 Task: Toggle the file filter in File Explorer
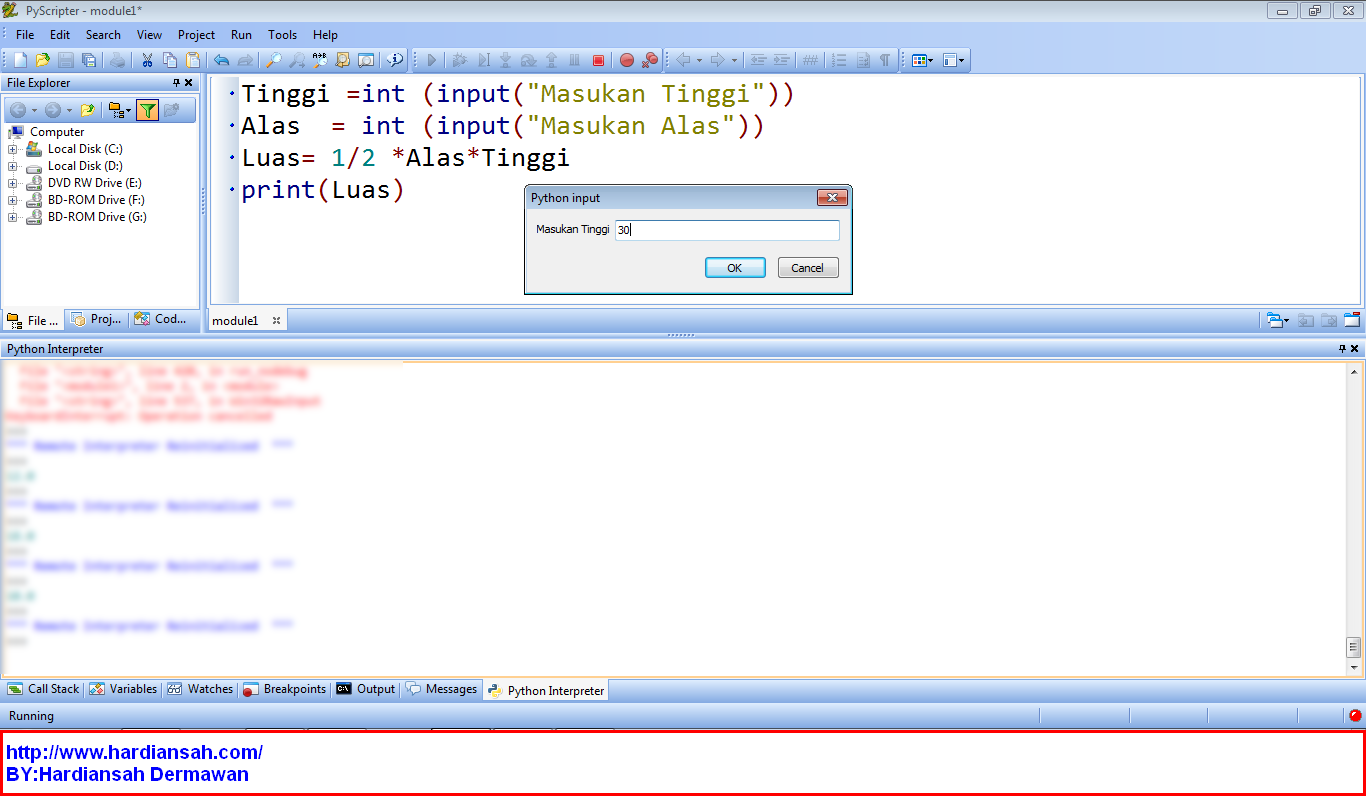147,110
